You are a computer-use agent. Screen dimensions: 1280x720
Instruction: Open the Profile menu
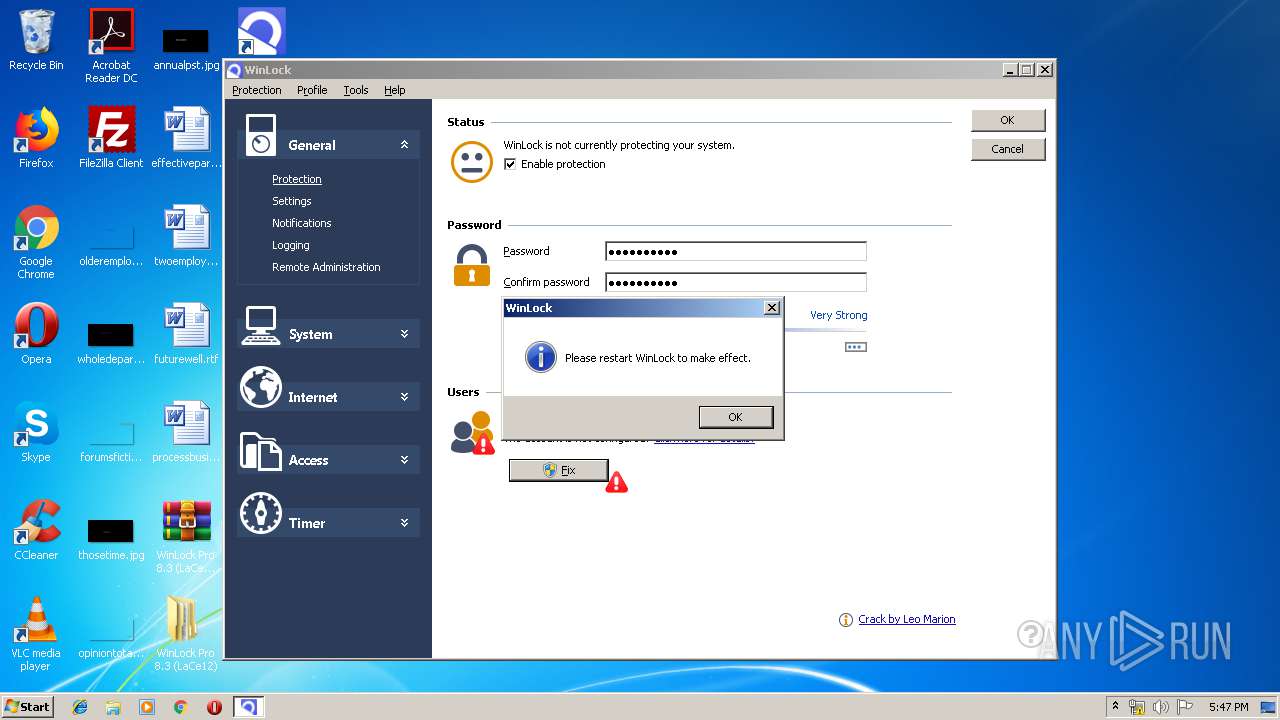pos(312,90)
